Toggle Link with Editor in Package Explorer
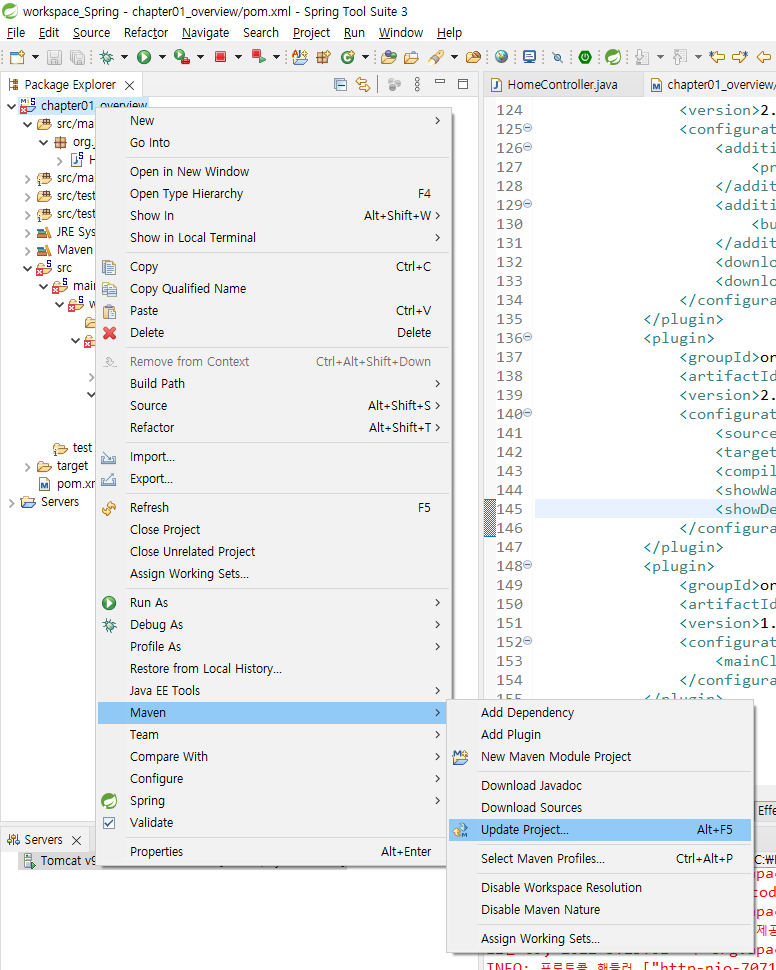The height and width of the screenshot is (970, 776). (363, 85)
